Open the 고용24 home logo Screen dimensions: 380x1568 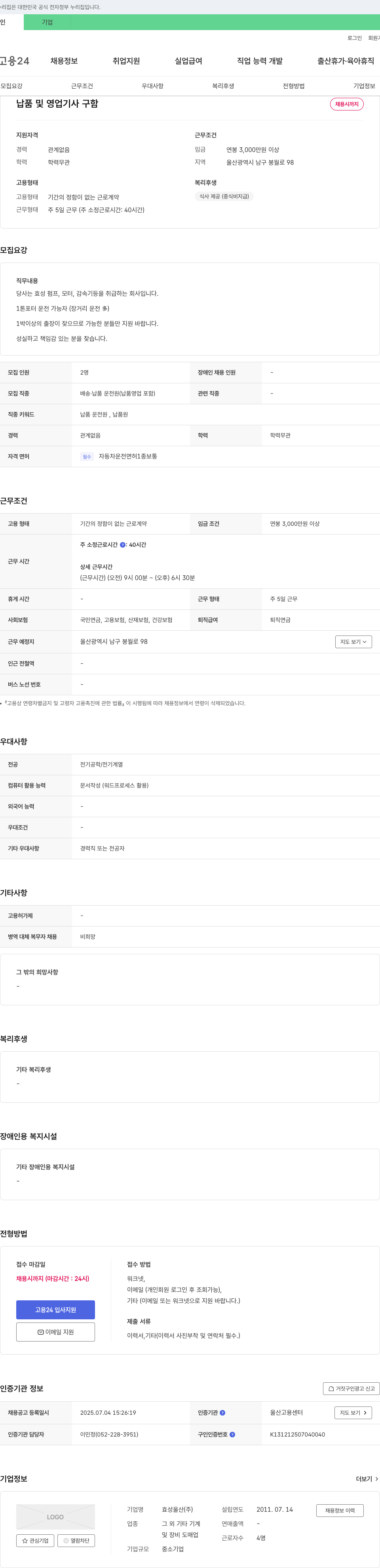14,61
